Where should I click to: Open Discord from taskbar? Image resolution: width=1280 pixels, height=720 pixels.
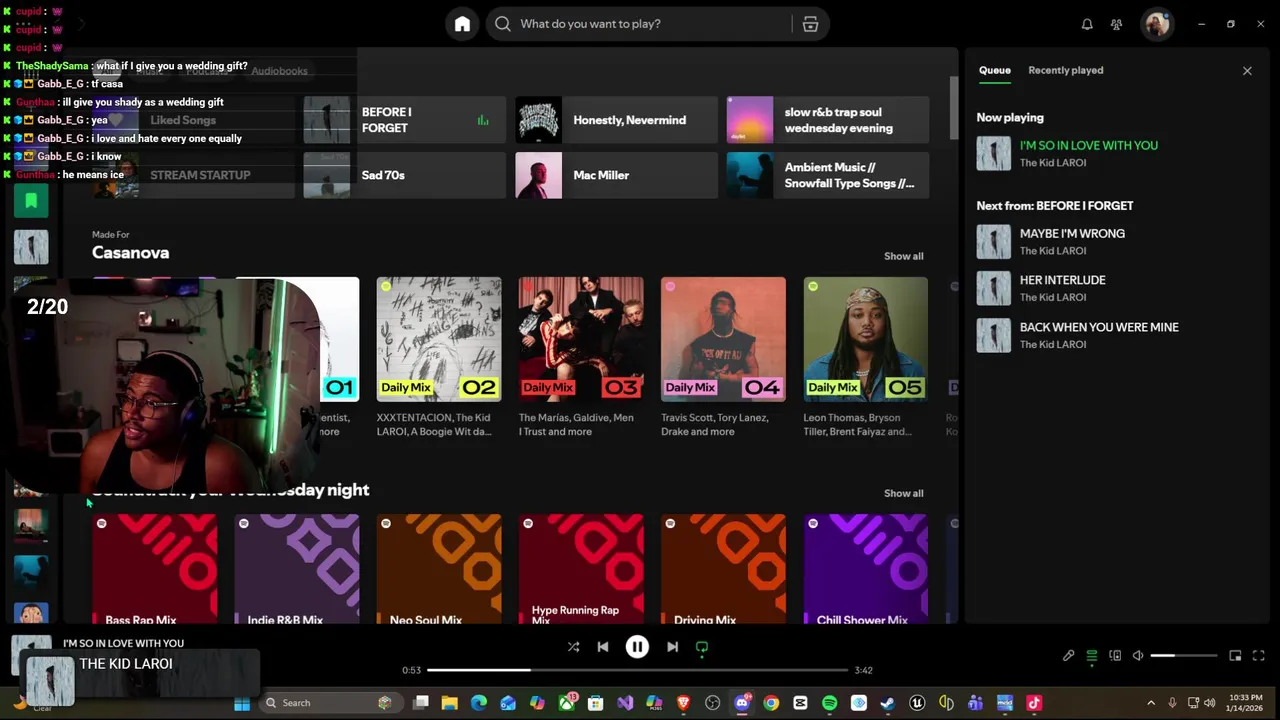pyautogui.click(x=742, y=703)
